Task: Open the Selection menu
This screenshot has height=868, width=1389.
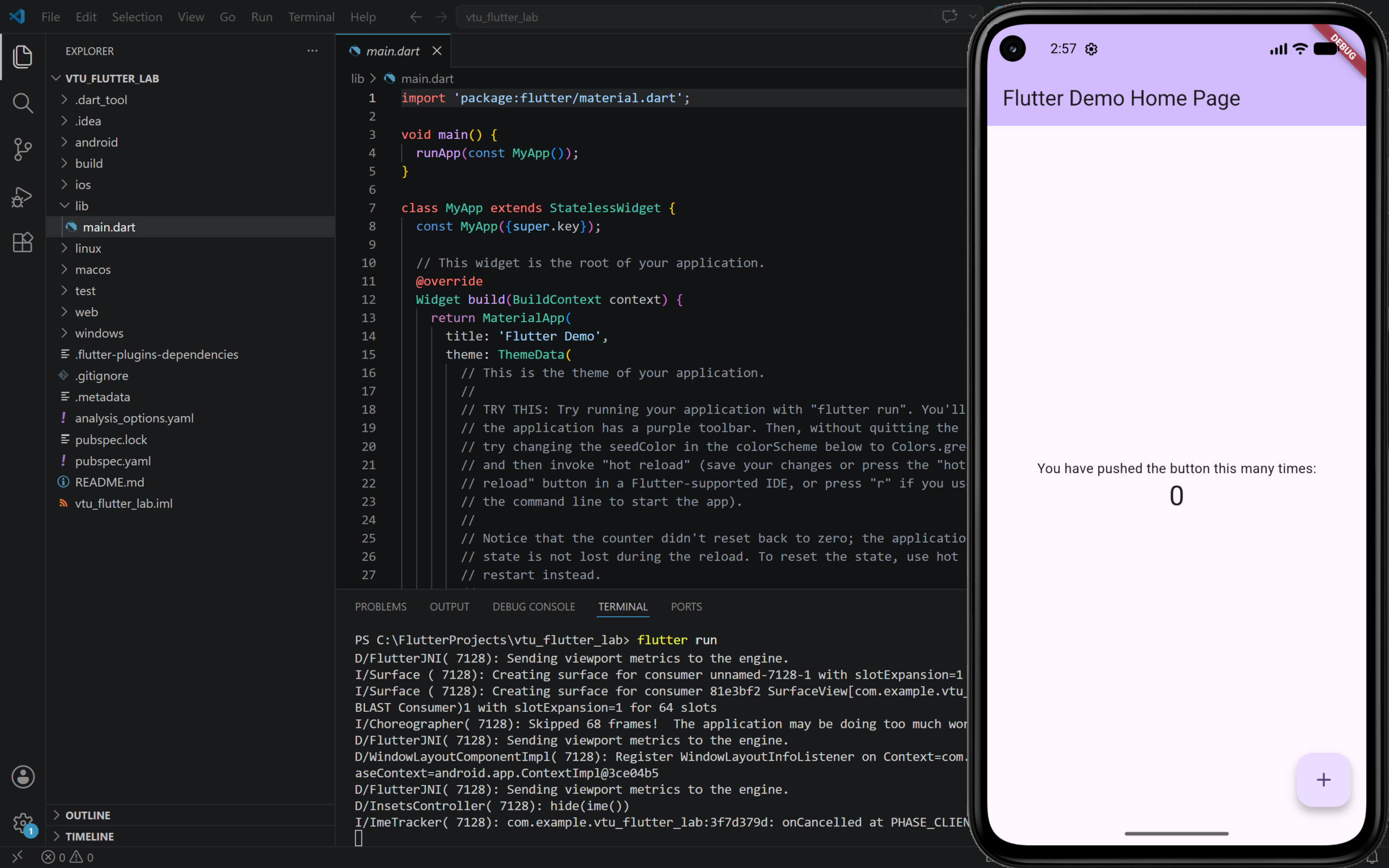Action: tap(137, 17)
